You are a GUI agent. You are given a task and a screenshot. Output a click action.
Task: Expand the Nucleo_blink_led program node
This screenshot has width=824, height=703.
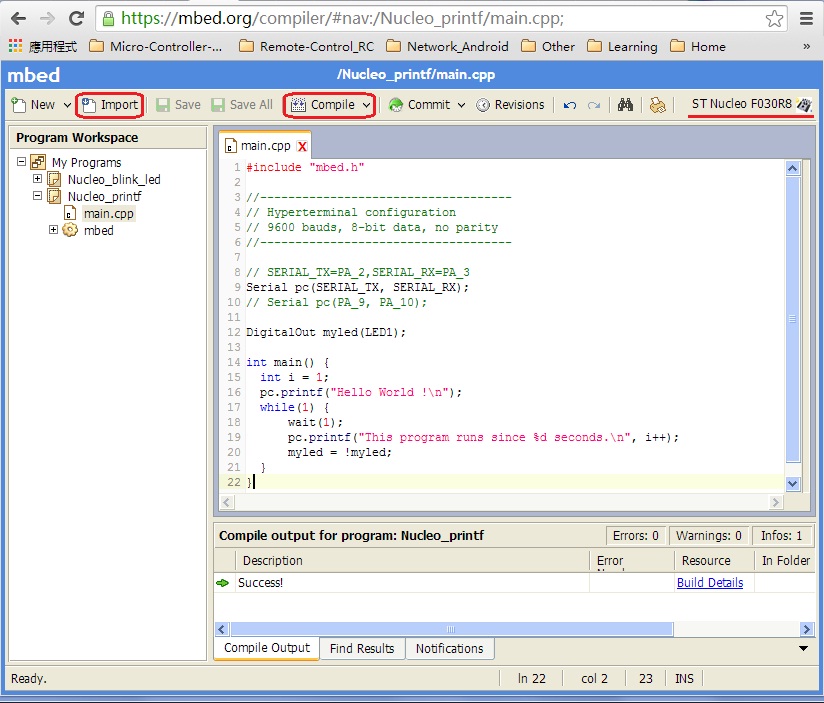point(37,179)
